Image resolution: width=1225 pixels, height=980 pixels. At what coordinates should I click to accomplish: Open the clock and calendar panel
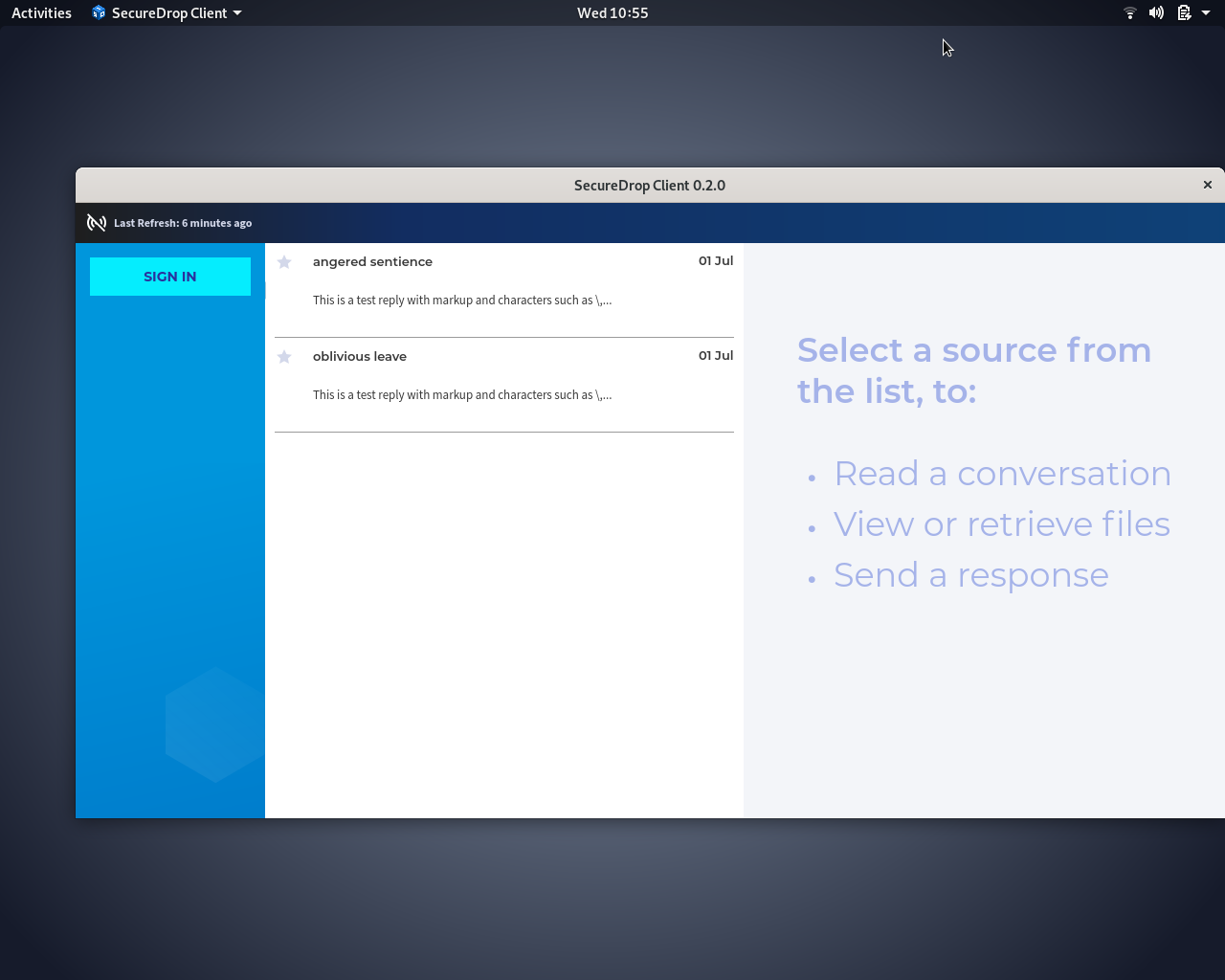coord(612,12)
